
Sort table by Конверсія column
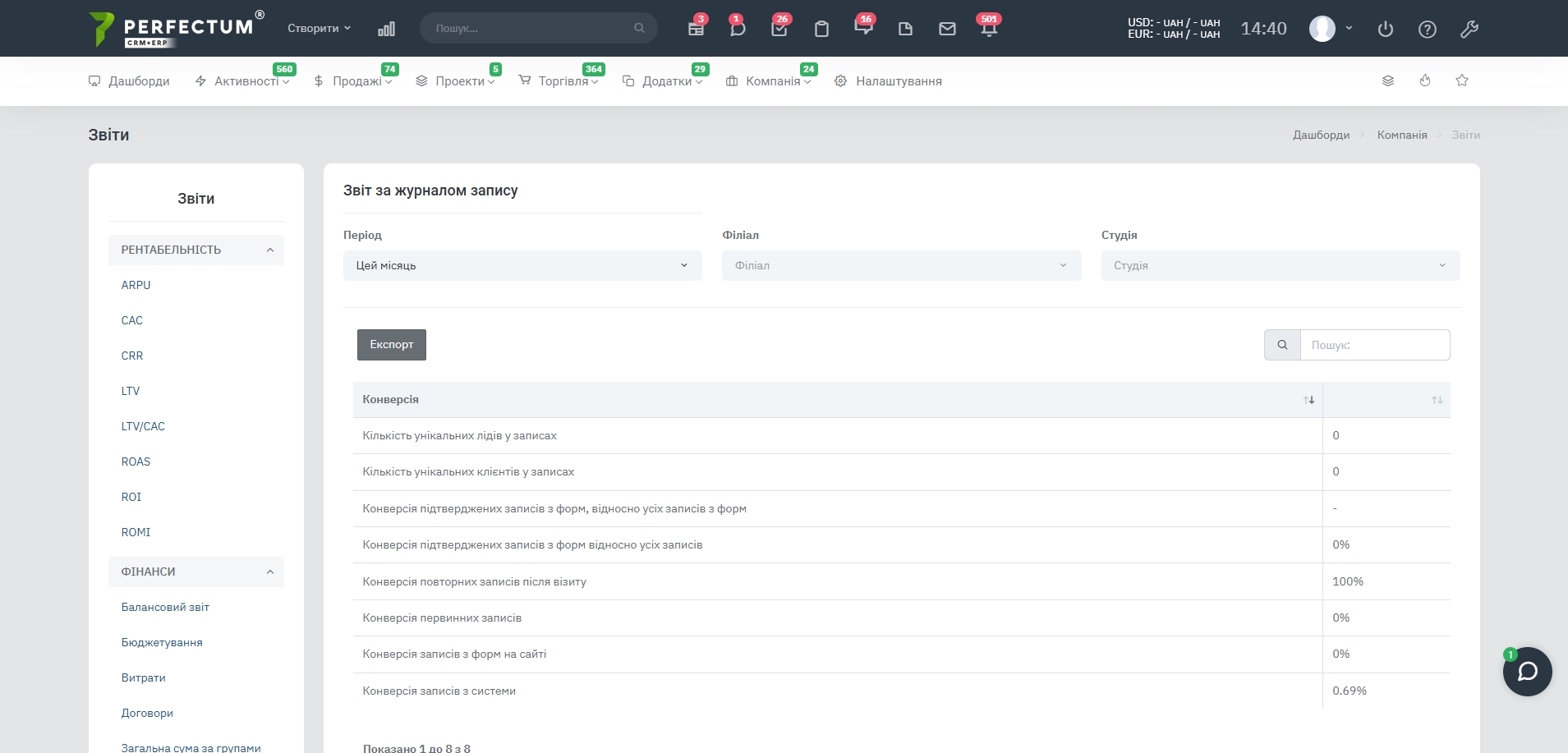[837, 400]
